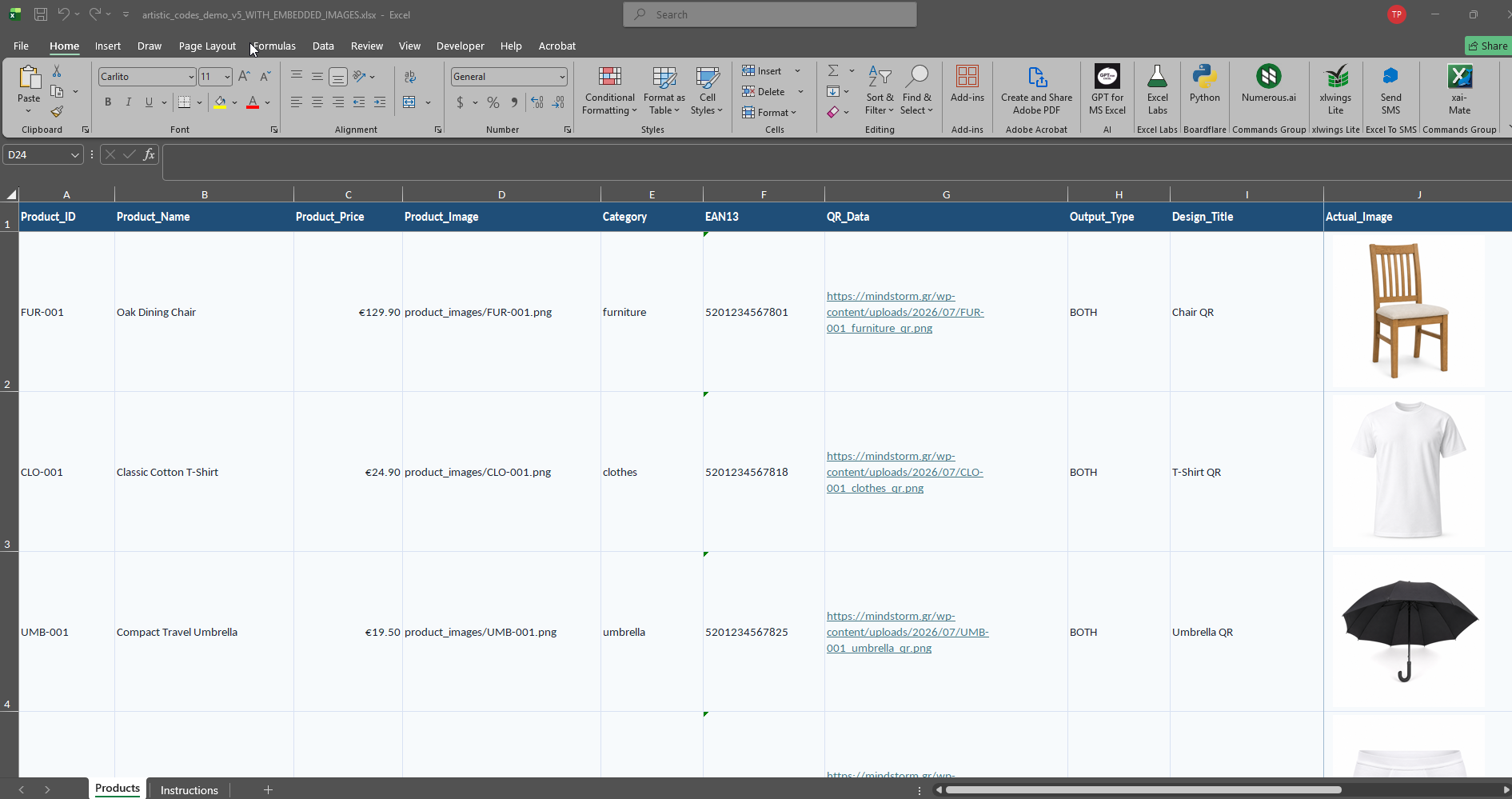Open Sort & Filter
Viewport: 1512px width, 799px height.
(x=880, y=90)
